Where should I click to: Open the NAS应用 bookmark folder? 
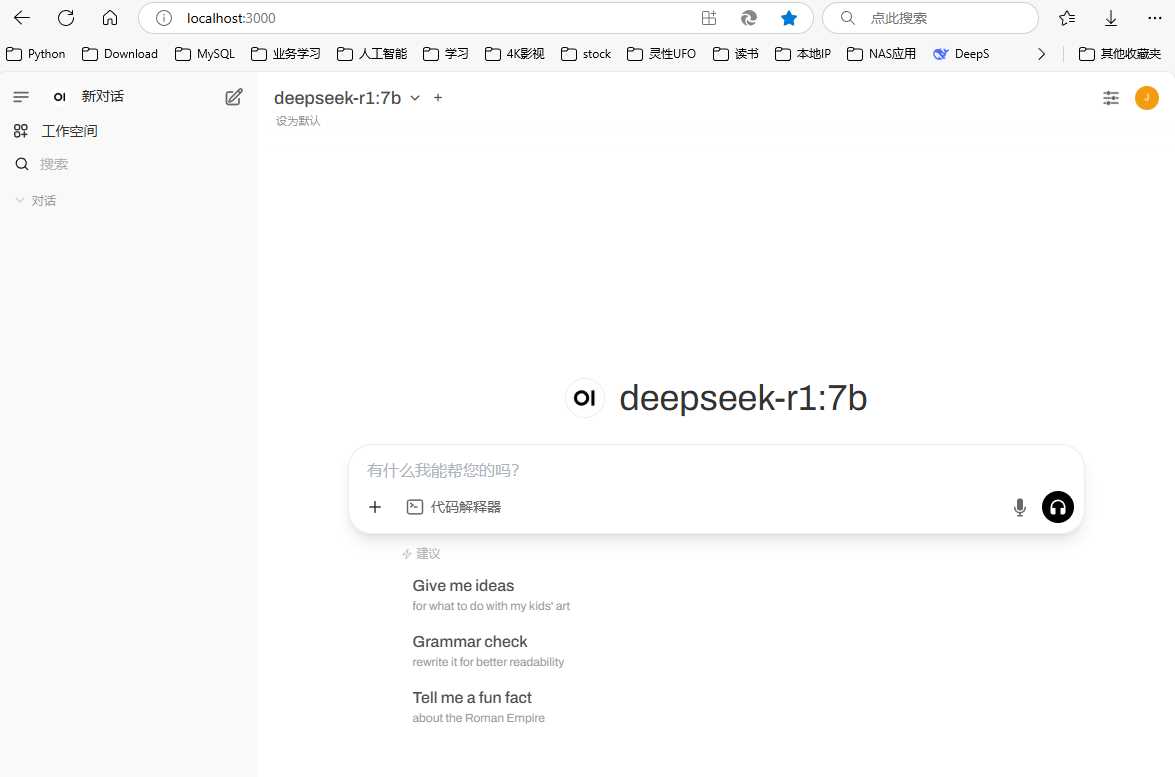point(881,54)
